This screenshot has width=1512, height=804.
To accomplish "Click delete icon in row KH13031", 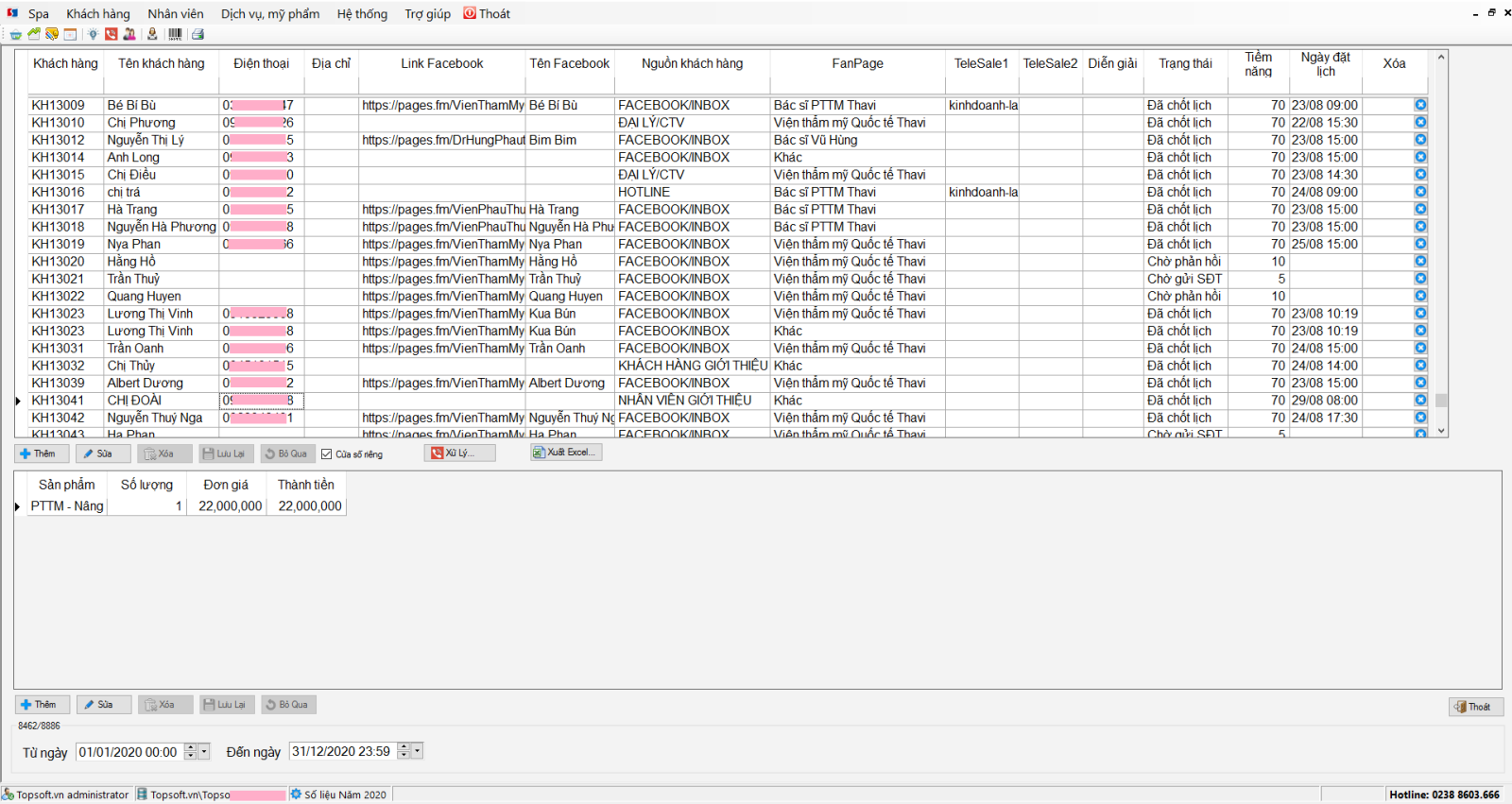I will tap(1420, 349).
